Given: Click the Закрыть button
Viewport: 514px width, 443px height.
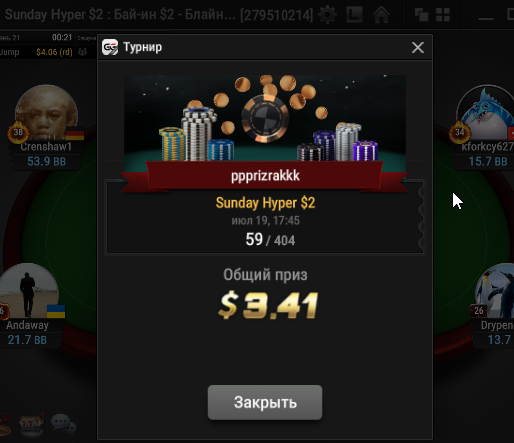Looking at the screenshot, I should point(265,402).
